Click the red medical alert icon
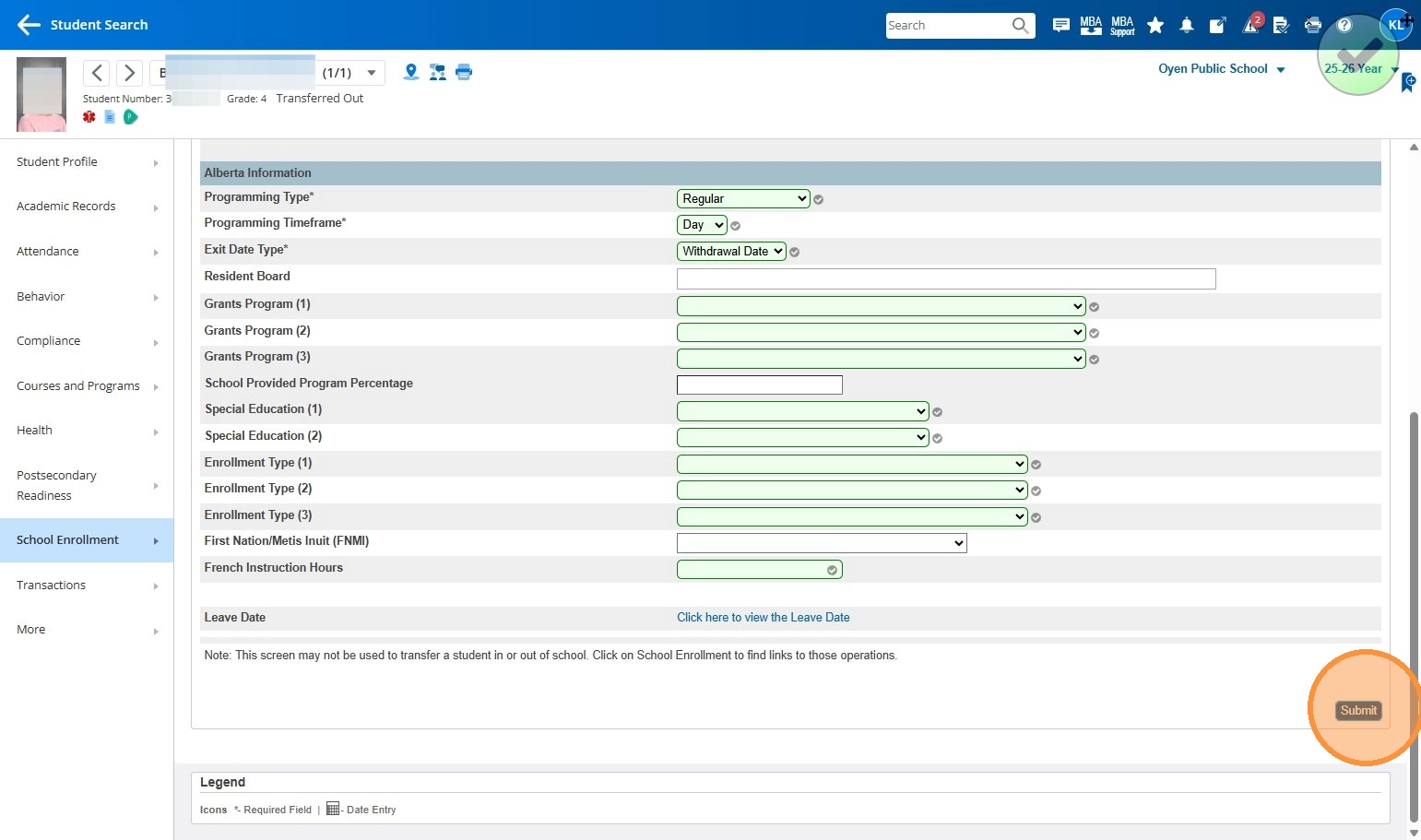1421x840 pixels. click(x=89, y=117)
